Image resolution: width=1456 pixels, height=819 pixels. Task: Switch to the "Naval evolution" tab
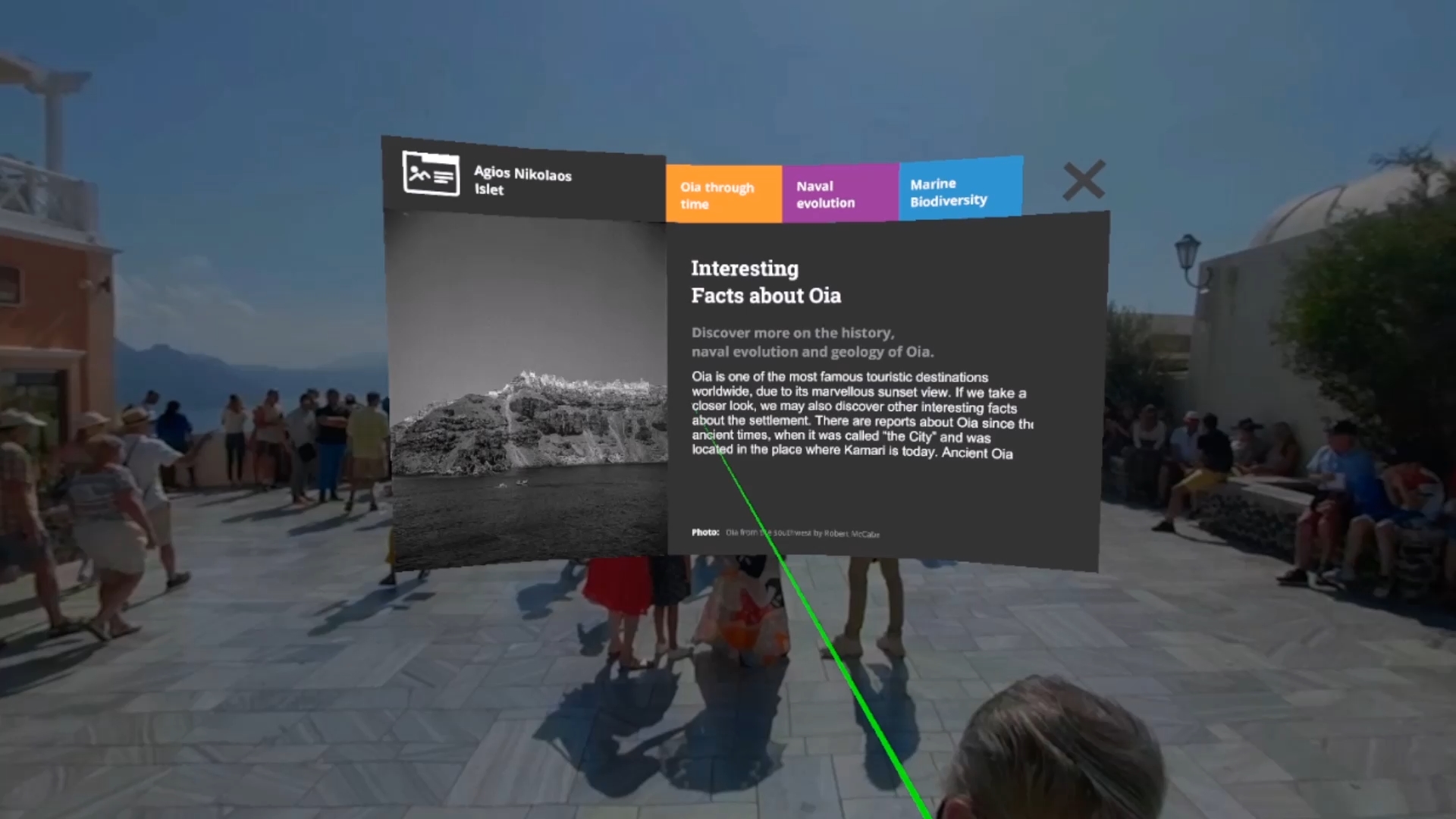click(x=840, y=193)
